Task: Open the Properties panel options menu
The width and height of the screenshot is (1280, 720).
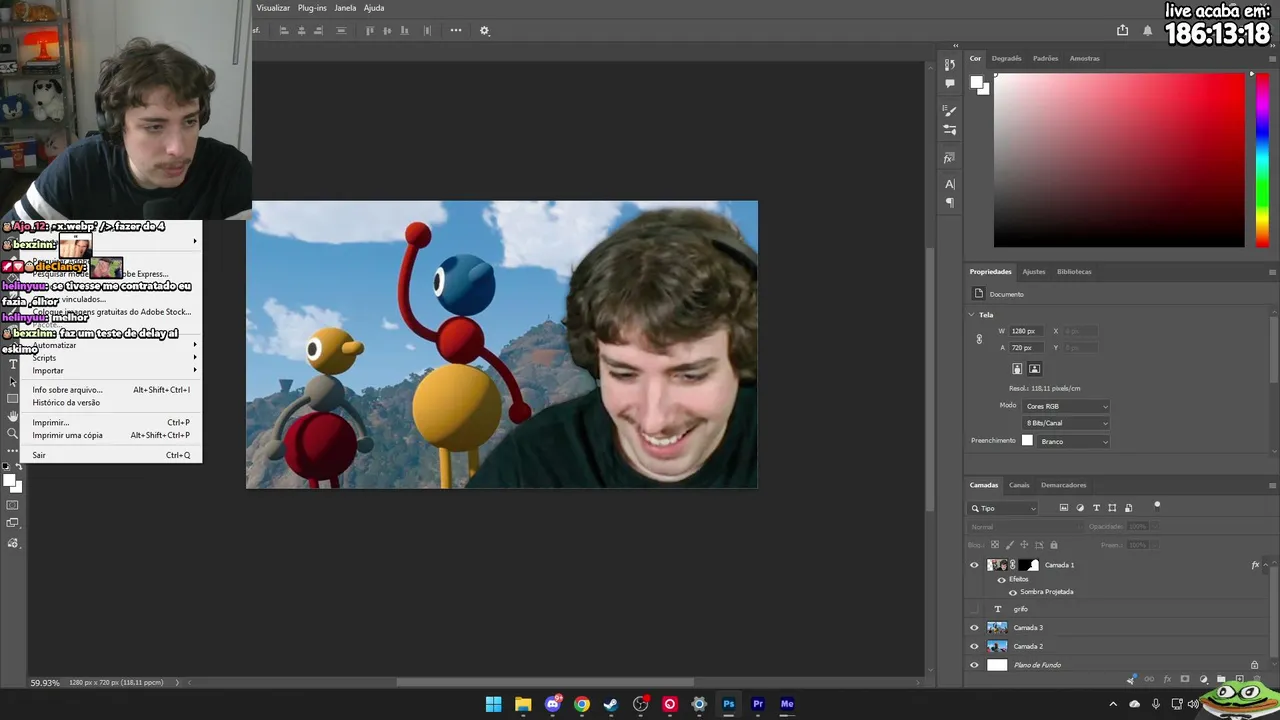Action: 1272,272
